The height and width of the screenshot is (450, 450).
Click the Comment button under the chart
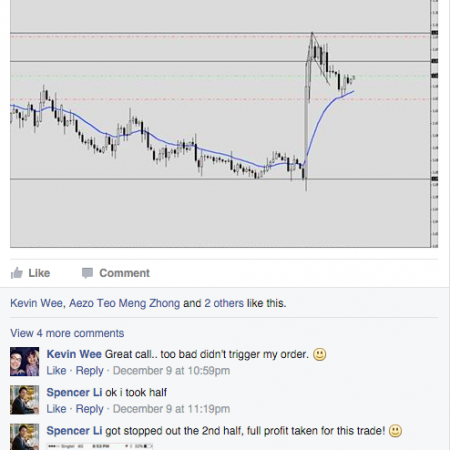pos(116,273)
